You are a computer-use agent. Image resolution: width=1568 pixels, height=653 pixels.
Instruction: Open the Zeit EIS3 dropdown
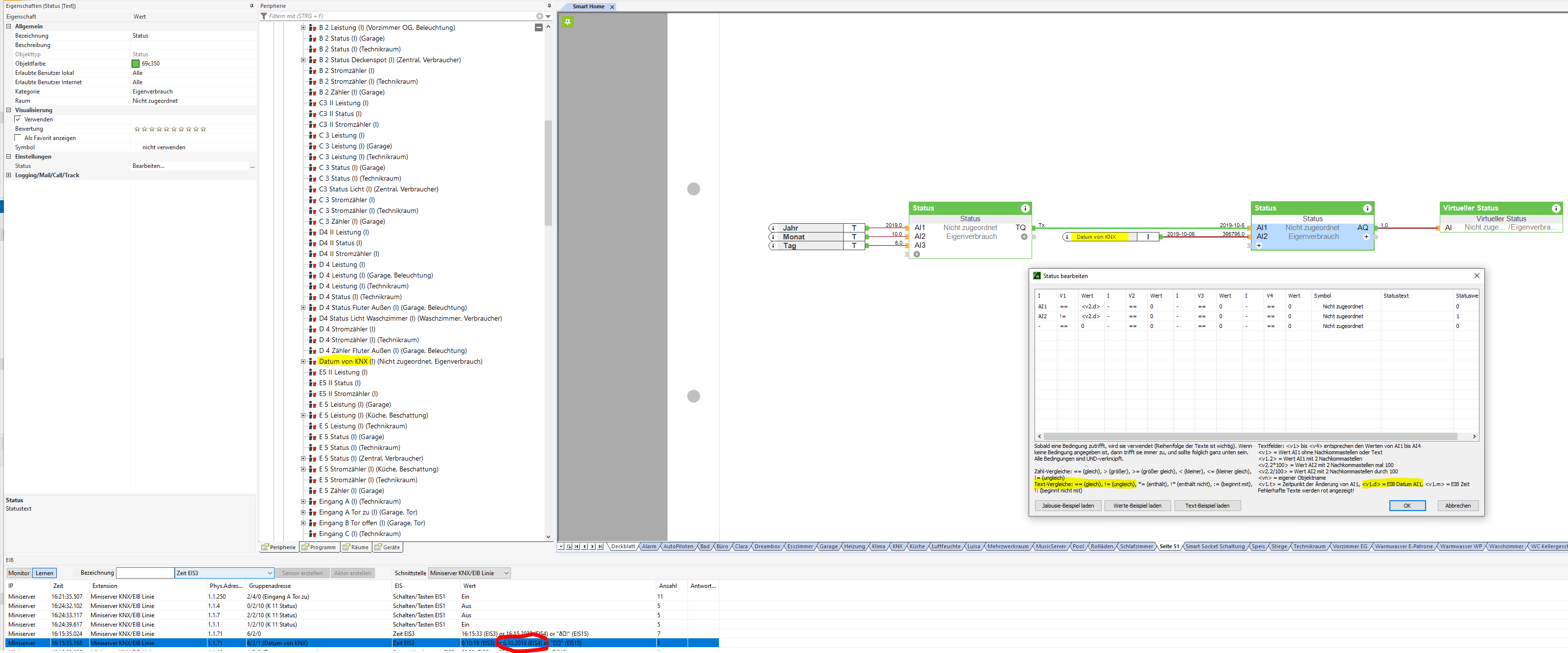270,573
